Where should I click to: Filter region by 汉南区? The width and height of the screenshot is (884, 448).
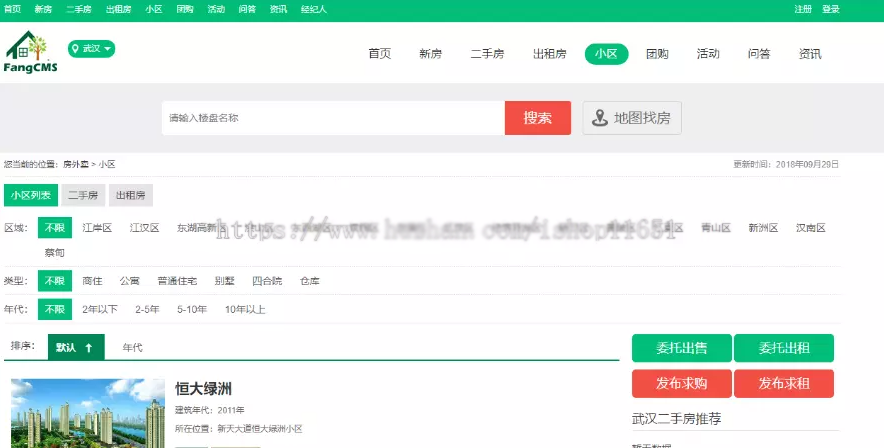811,228
